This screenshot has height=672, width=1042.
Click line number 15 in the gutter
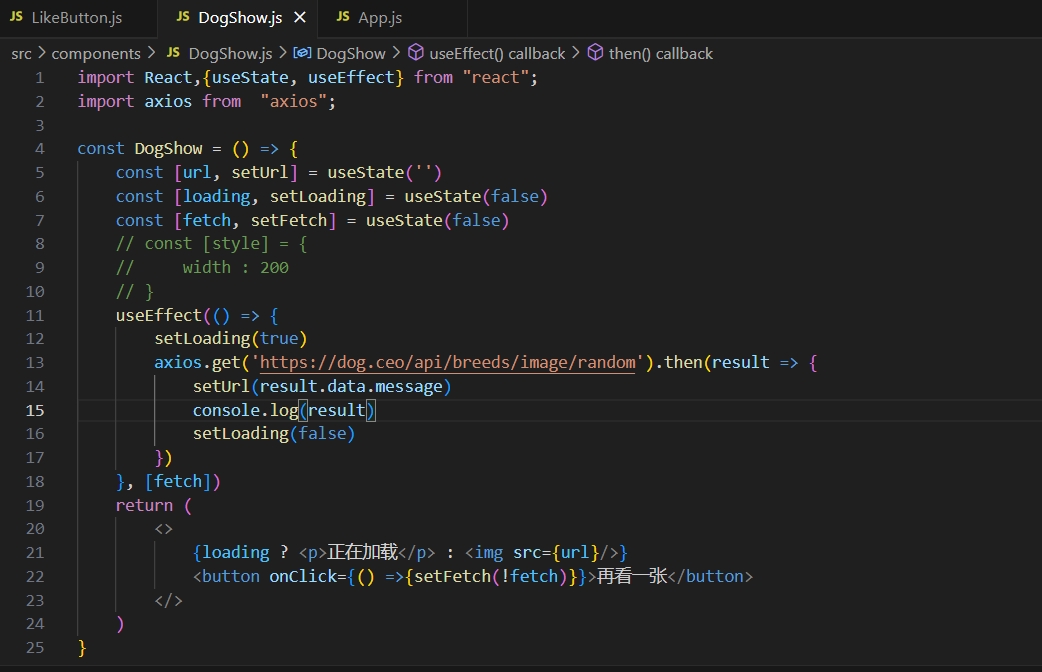click(x=35, y=411)
